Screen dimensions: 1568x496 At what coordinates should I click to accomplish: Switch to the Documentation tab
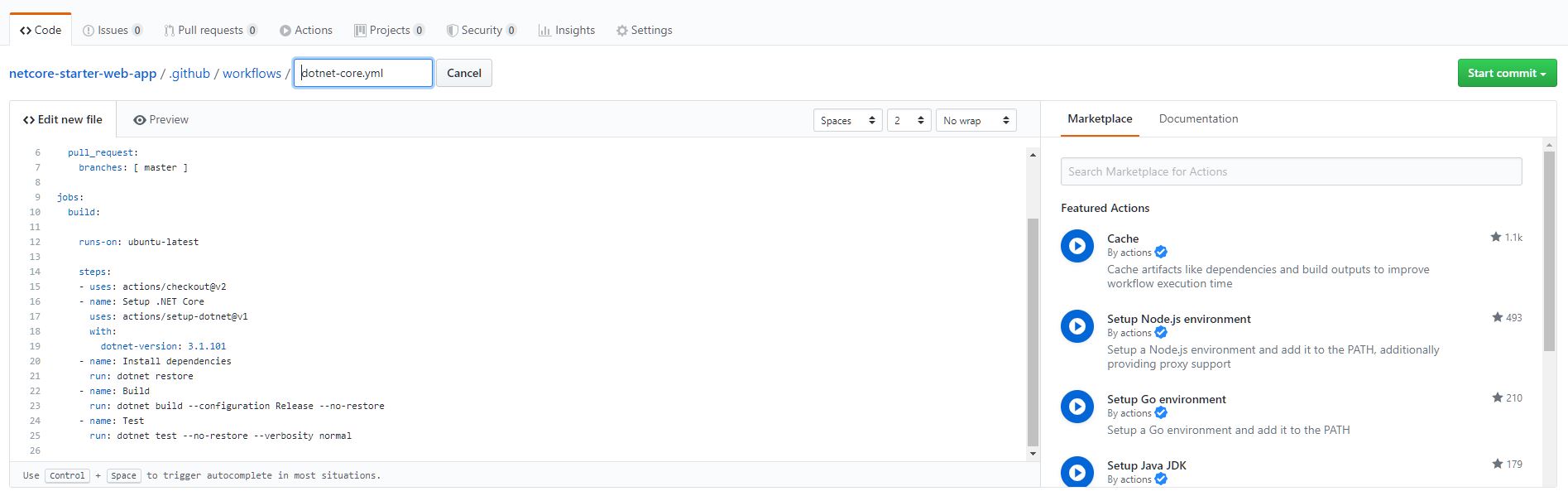click(x=1198, y=119)
